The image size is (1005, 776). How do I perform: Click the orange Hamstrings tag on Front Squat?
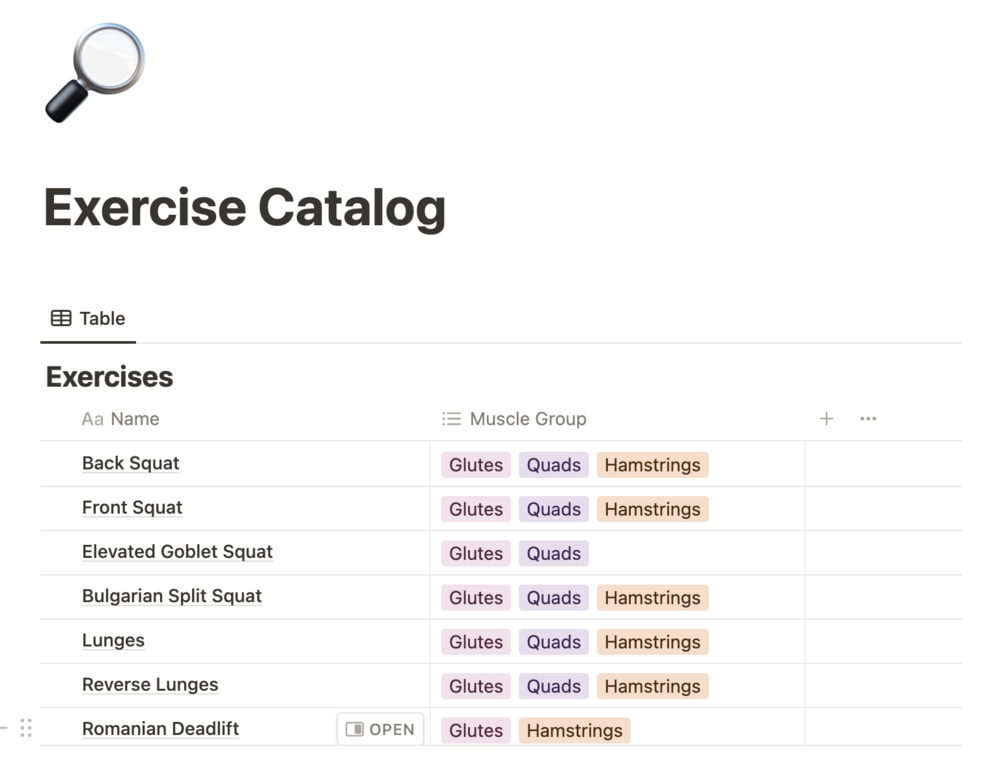click(x=652, y=509)
